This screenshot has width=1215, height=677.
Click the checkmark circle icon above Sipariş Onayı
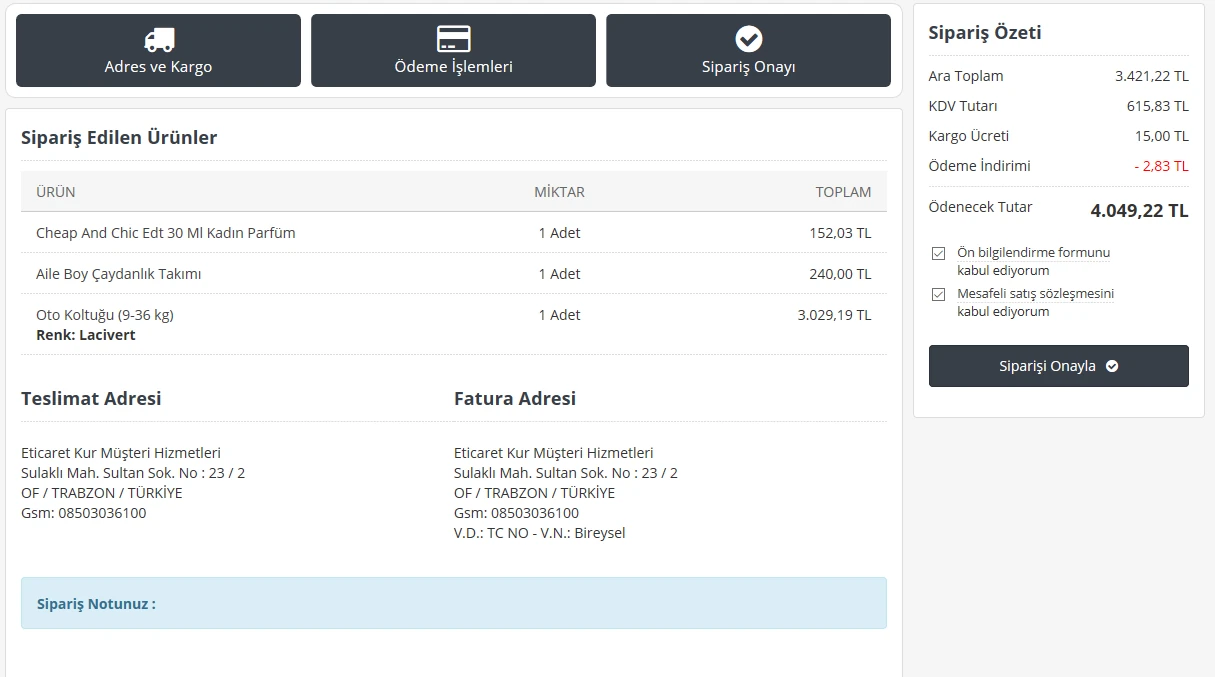[748, 39]
